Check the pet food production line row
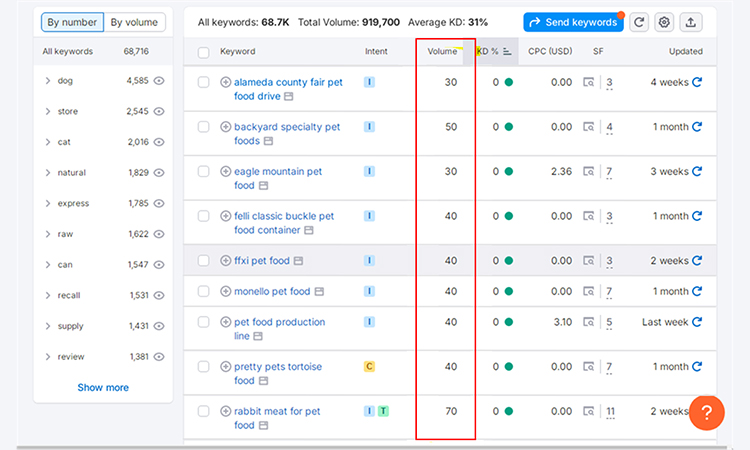This screenshot has height=450, width=750. tap(204, 322)
